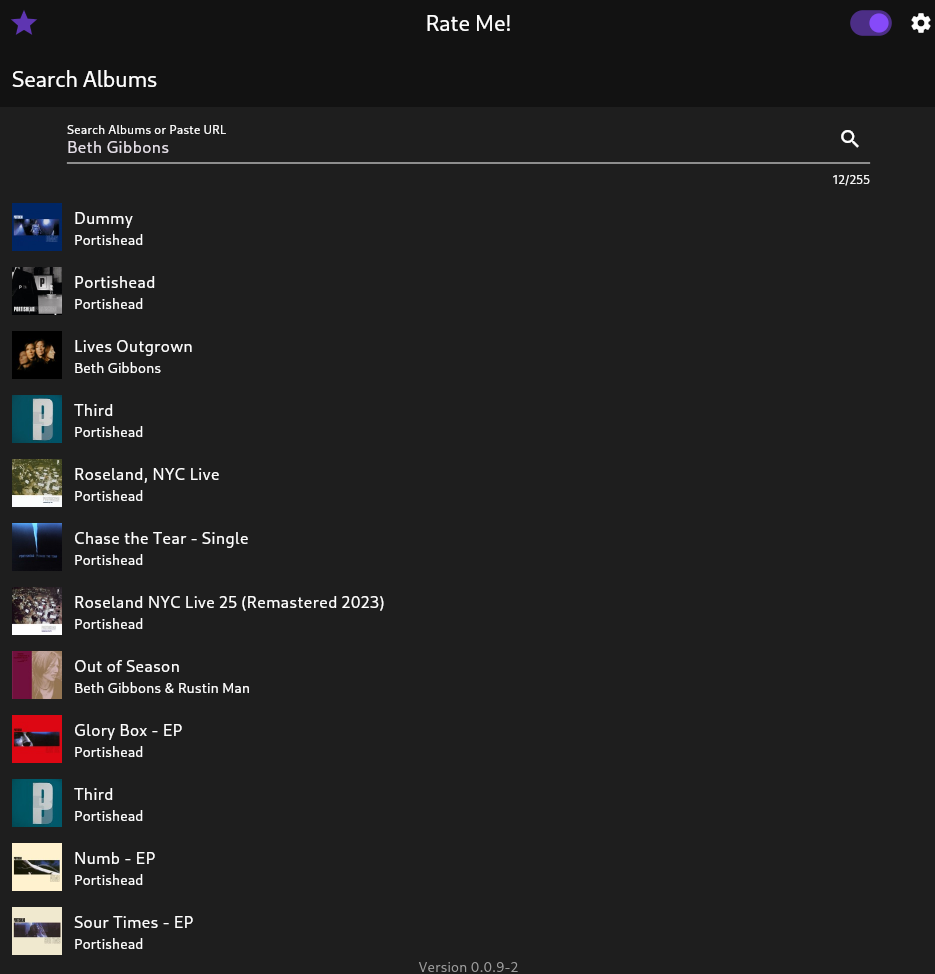Select Out of Season title

pos(127,666)
